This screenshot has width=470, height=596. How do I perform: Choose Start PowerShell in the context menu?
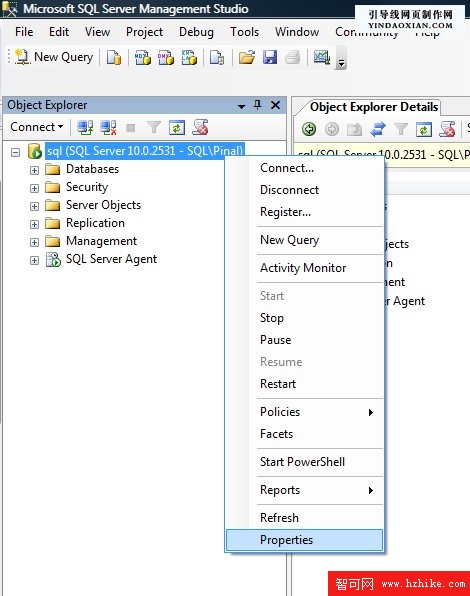[x=304, y=462]
